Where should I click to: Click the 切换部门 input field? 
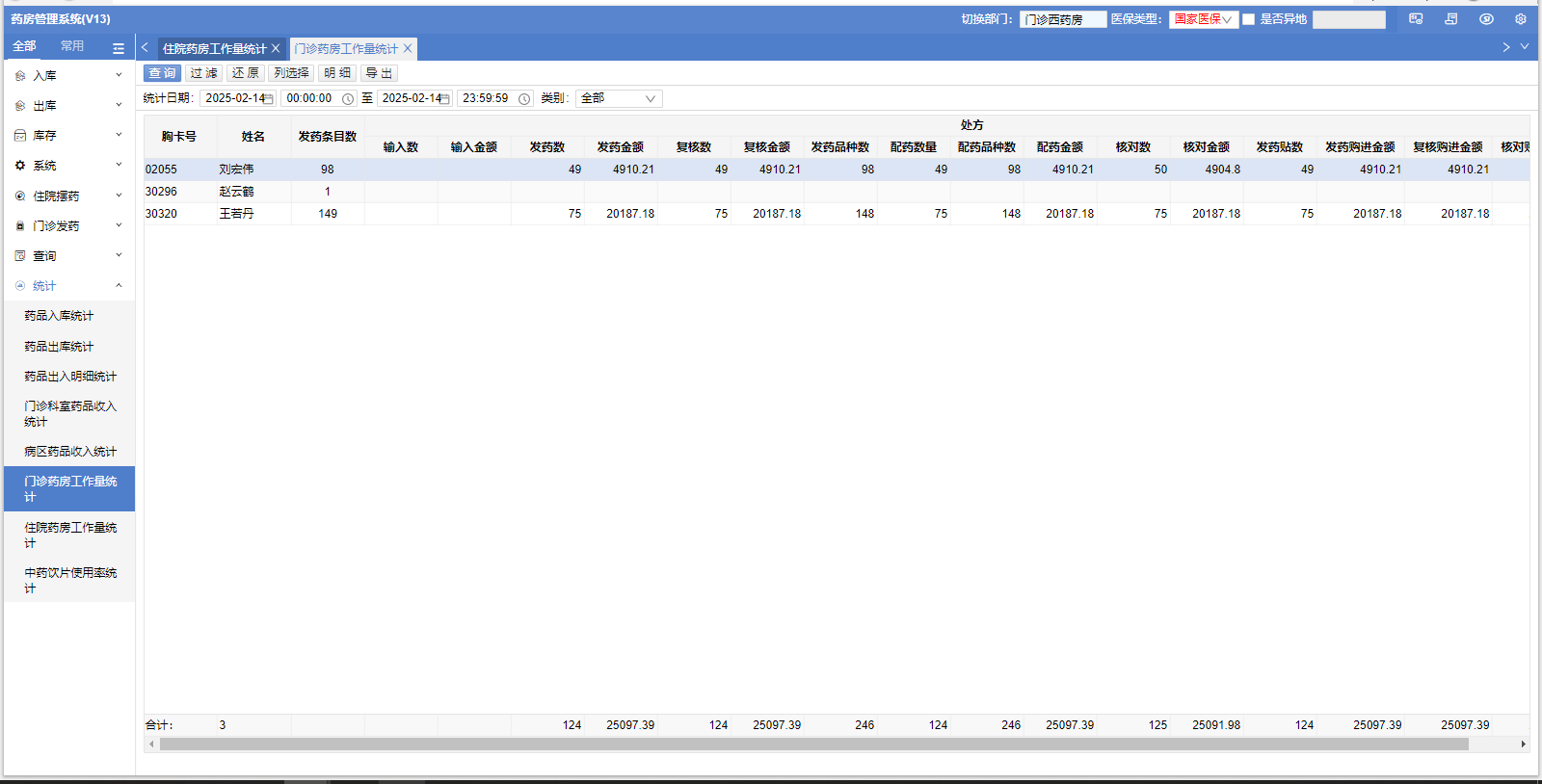click(1063, 19)
